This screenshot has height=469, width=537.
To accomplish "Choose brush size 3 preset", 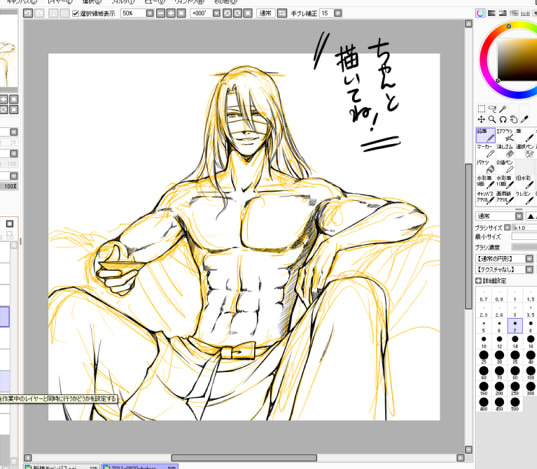I will tap(515, 311).
